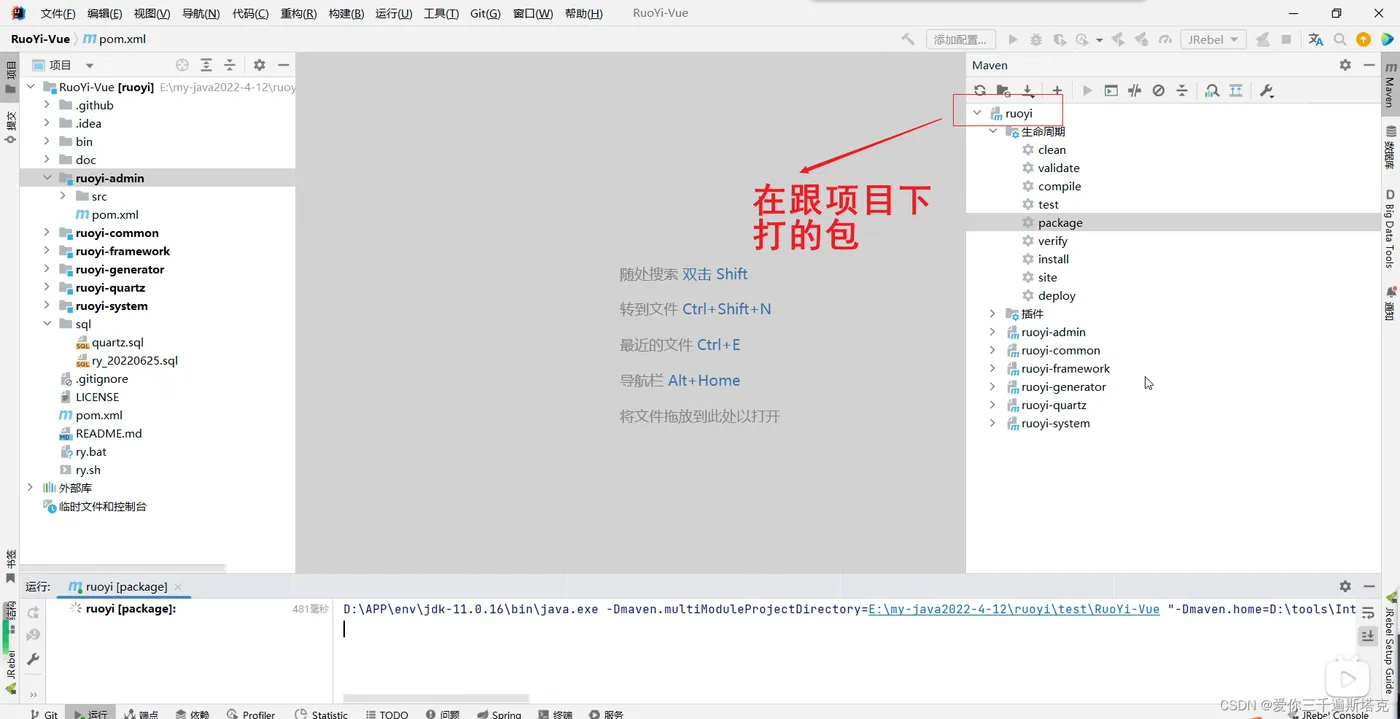Expand the ruoyi-common module folder

coord(47,233)
